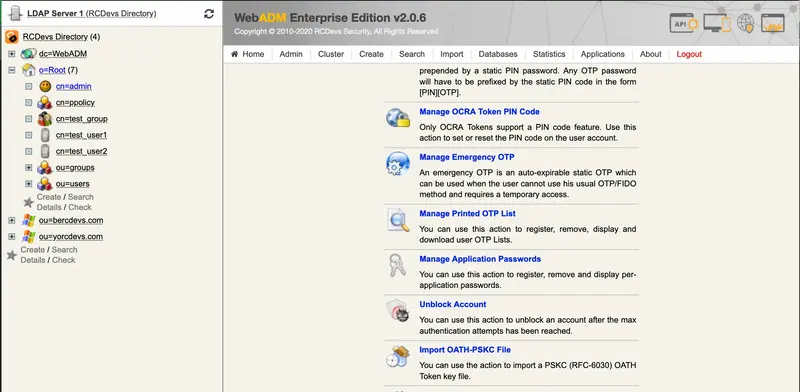Image resolution: width=800 pixels, height=392 pixels.
Task: Open the About menu
Action: coord(651,54)
